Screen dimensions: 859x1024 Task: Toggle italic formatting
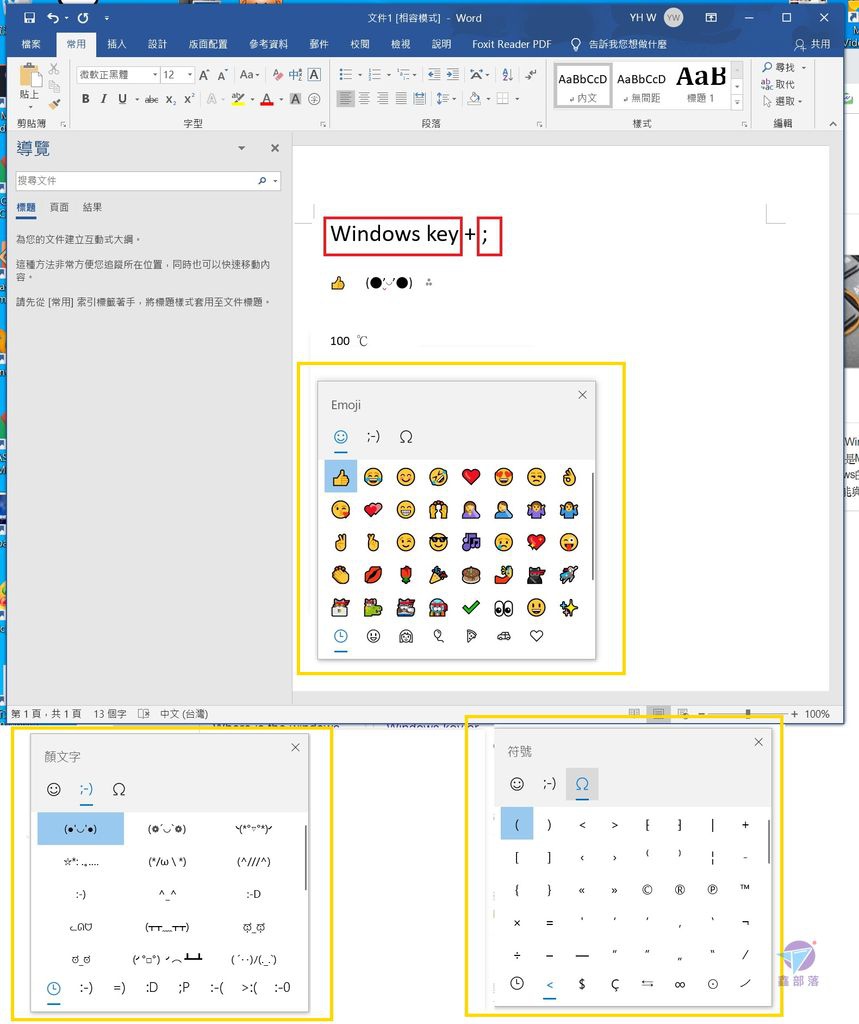coord(104,99)
